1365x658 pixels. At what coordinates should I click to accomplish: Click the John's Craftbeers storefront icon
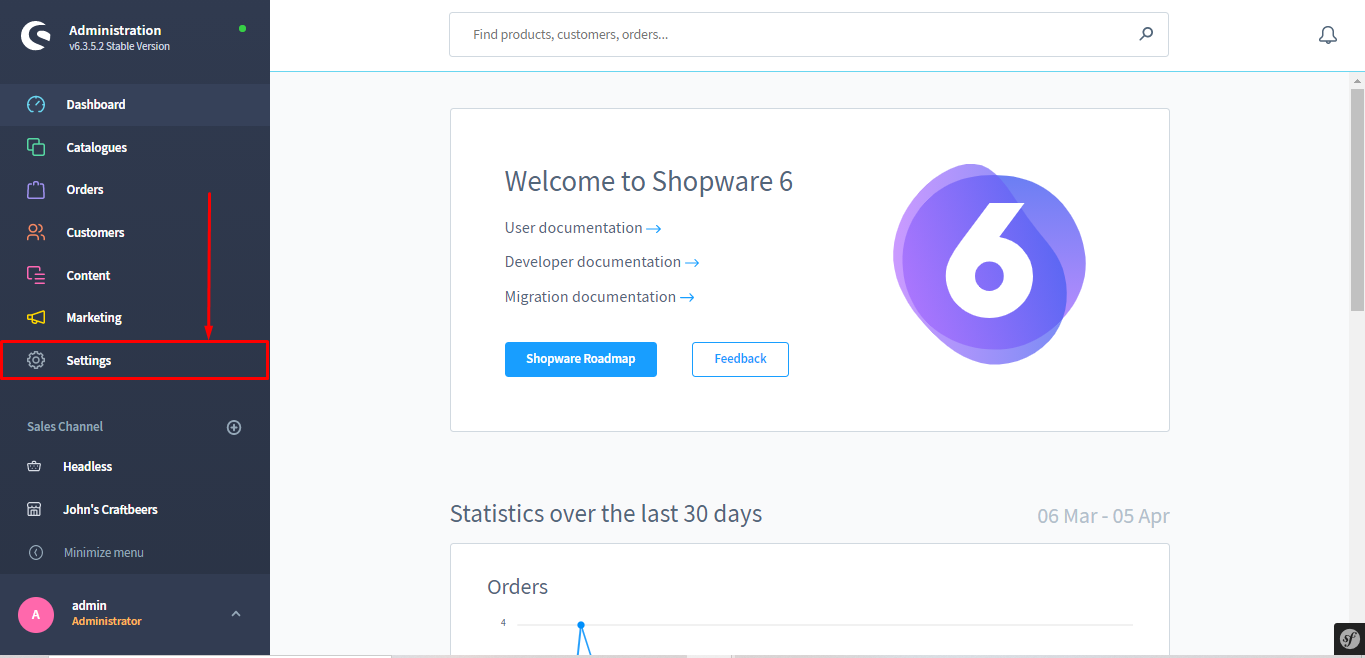tap(34, 509)
